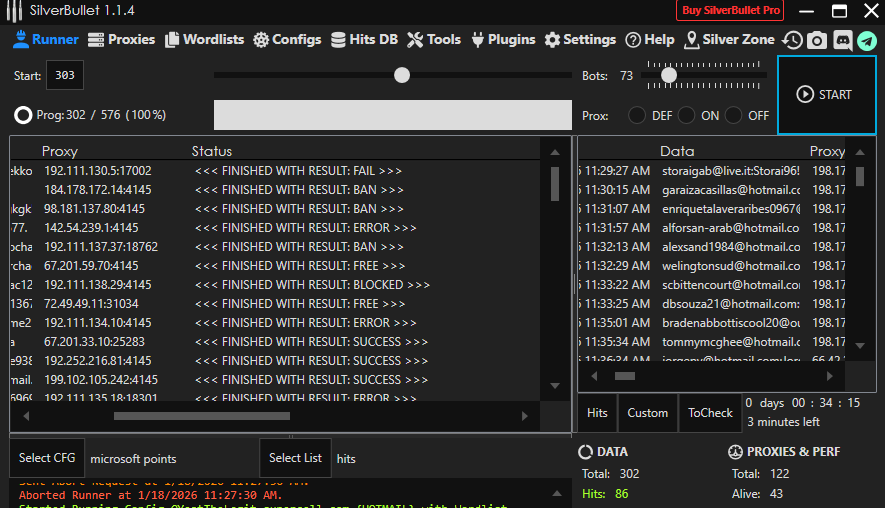This screenshot has height=508, width=885.
Task: Select the ON proxy mode radio button
Action: click(x=686, y=115)
